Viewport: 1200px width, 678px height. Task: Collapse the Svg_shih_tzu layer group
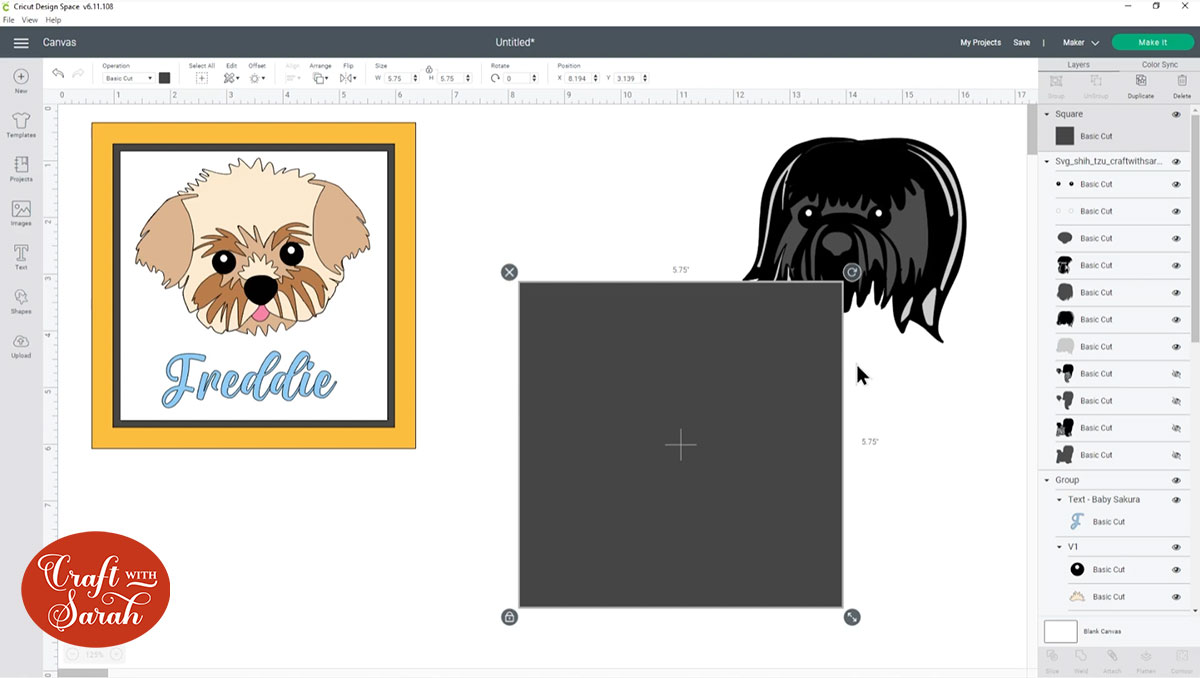click(x=1047, y=160)
